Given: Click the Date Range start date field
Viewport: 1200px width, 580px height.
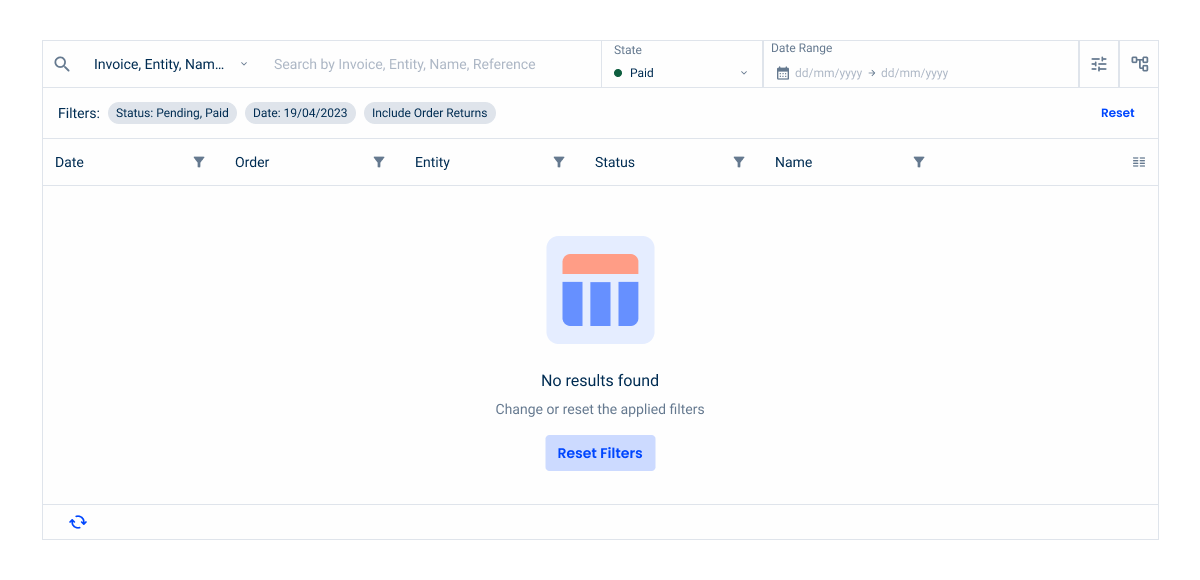Looking at the screenshot, I should 828,73.
